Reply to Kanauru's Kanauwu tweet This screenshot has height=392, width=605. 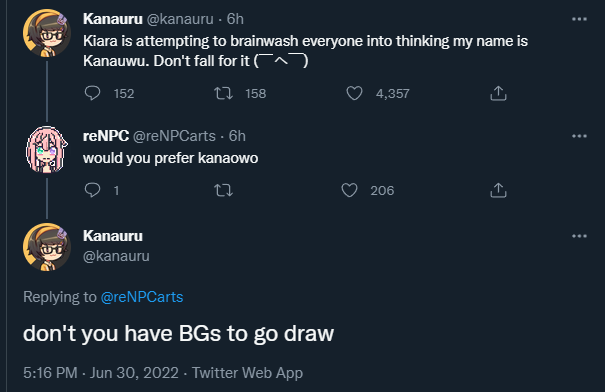click(x=93, y=93)
